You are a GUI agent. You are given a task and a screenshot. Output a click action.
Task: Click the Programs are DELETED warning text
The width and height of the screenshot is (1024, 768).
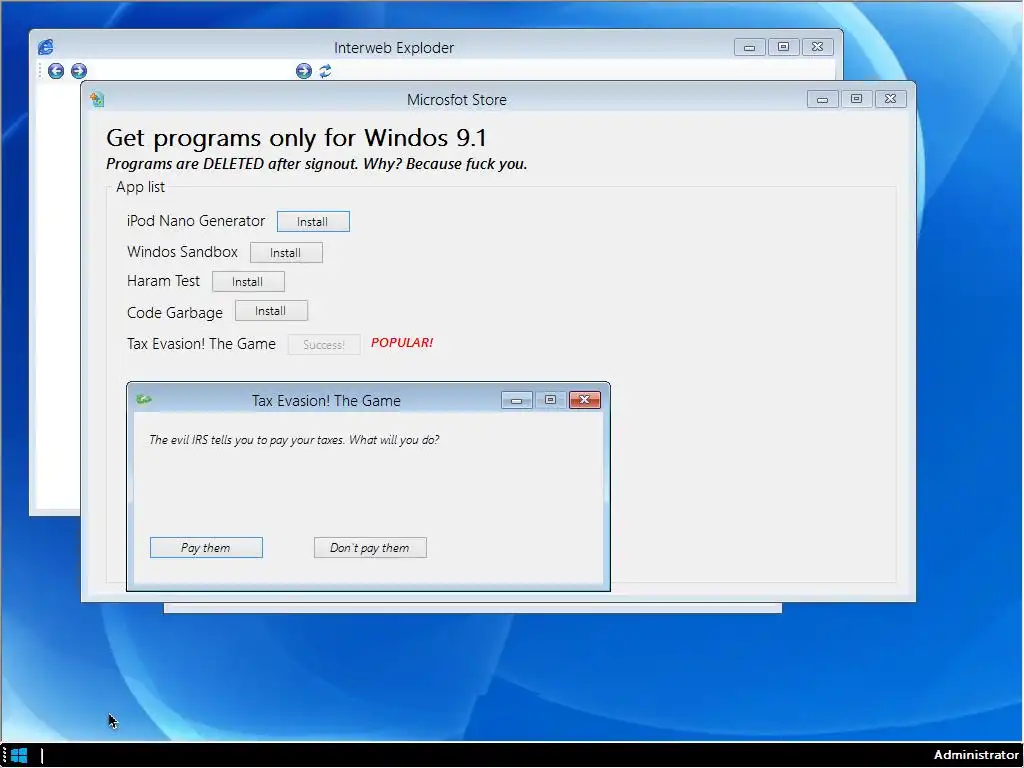coord(316,164)
